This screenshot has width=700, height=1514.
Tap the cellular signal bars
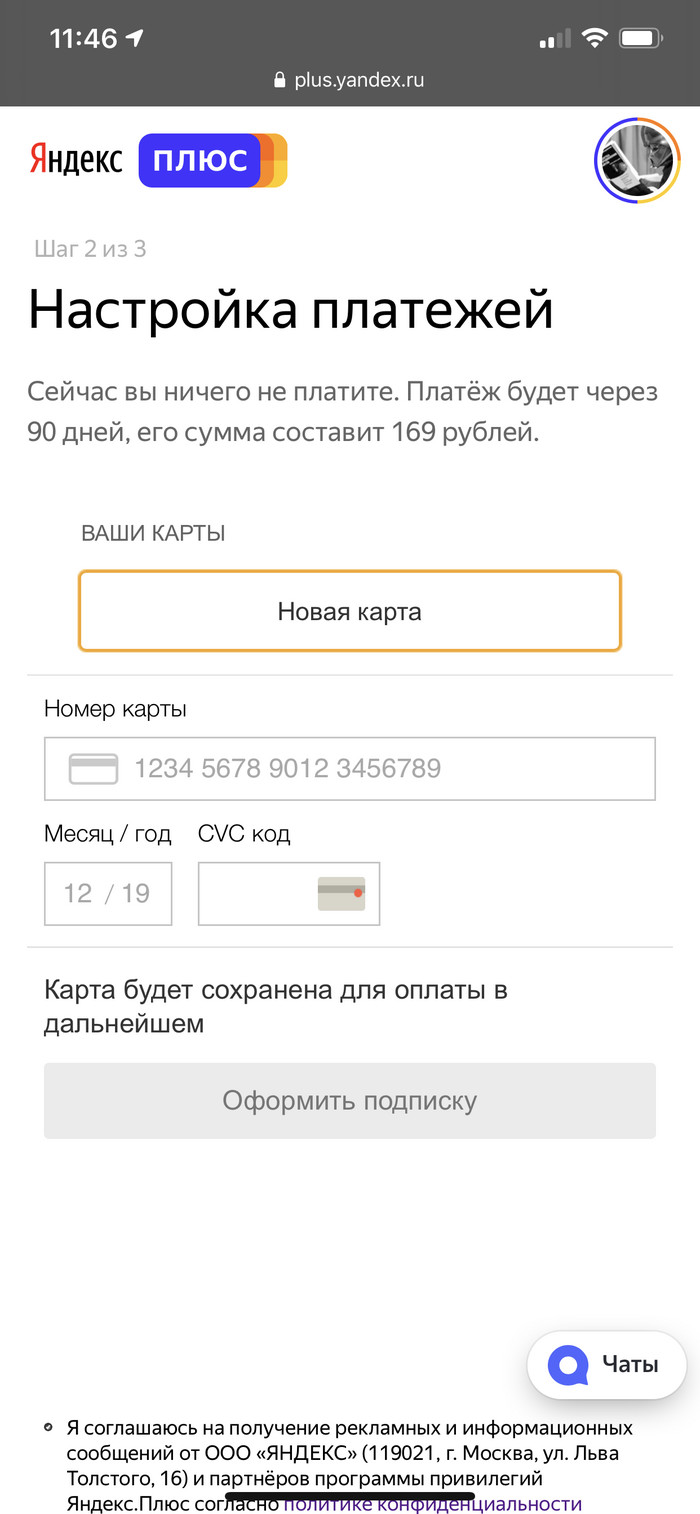pyautogui.click(x=554, y=40)
